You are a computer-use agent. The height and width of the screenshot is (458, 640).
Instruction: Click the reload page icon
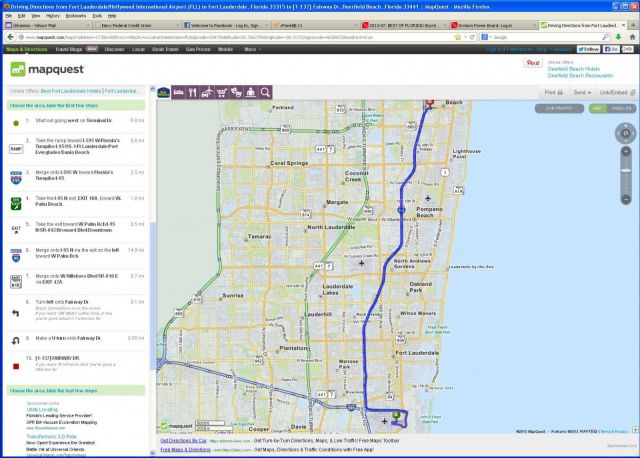coord(472,37)
